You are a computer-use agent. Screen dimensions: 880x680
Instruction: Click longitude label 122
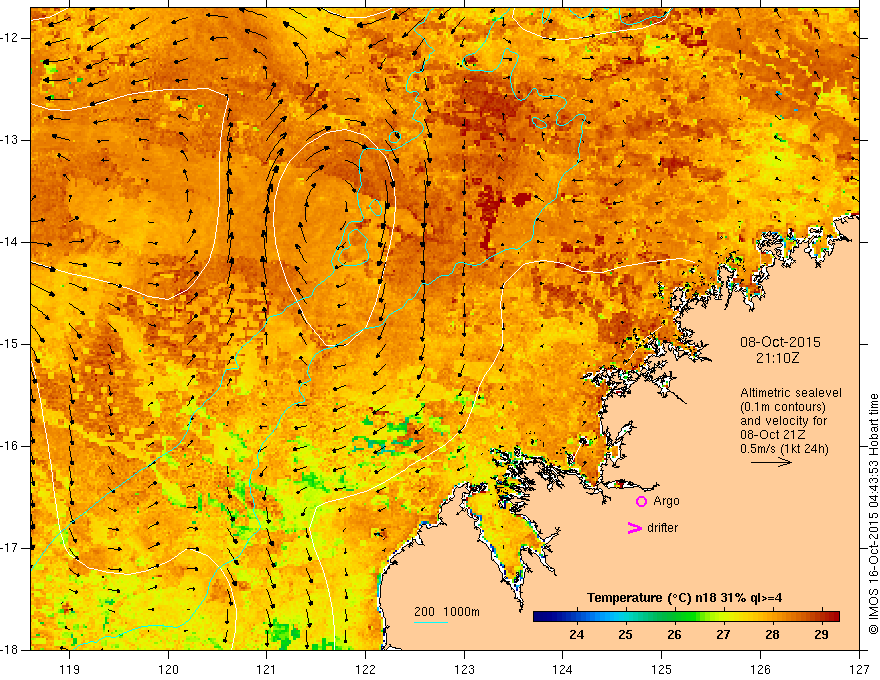(x=365, y=669)
